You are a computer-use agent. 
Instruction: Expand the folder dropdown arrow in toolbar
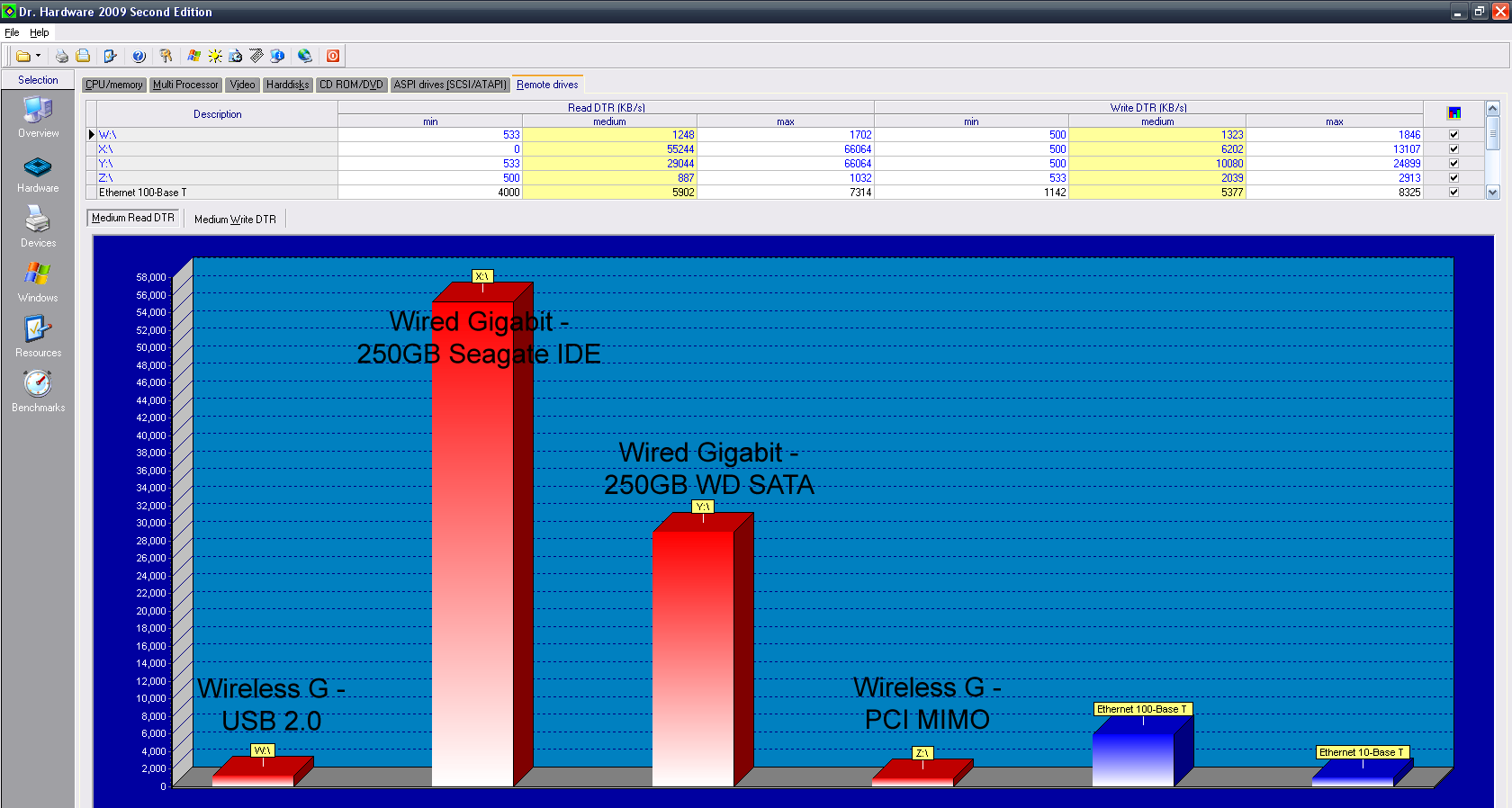point(38,56)
